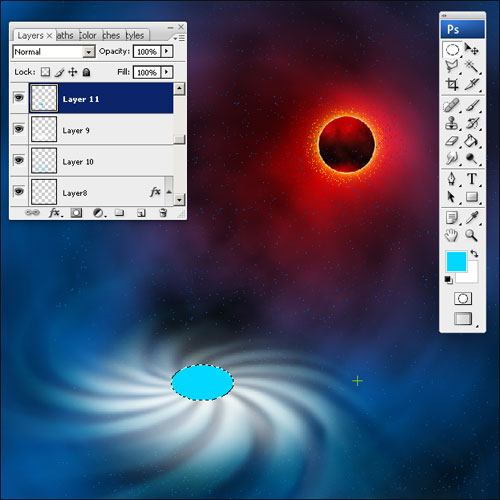Open the Fill slider arrow
The width and height of the screenshot is (500, 500).
coord(167,72)
